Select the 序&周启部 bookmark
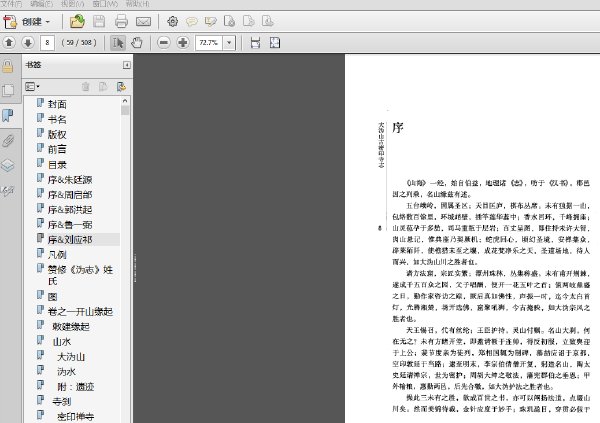This screenshot has height=423, width=600. tap(70, 194)
